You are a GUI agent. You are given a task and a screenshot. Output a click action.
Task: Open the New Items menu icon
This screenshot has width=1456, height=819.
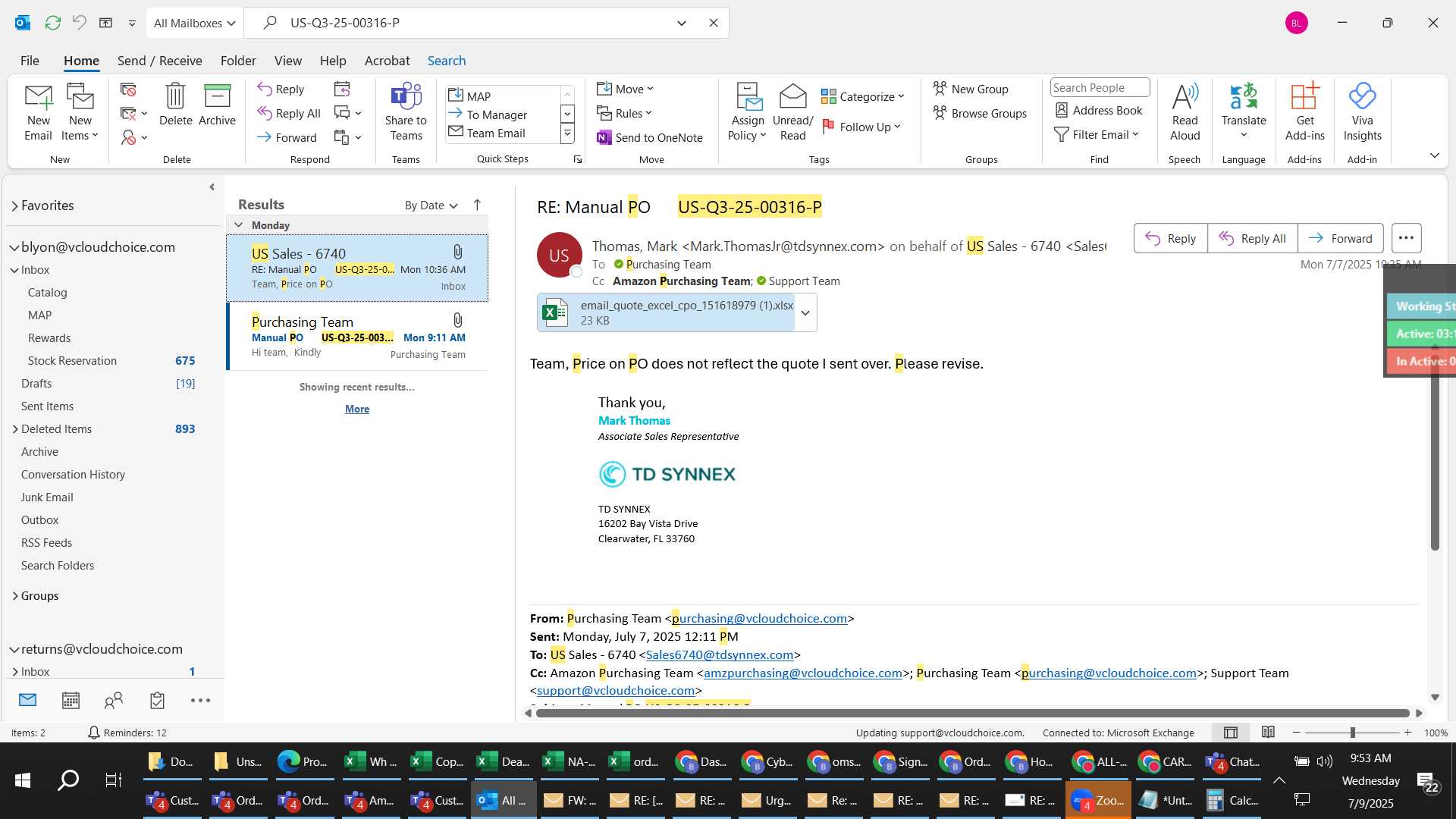80,112
